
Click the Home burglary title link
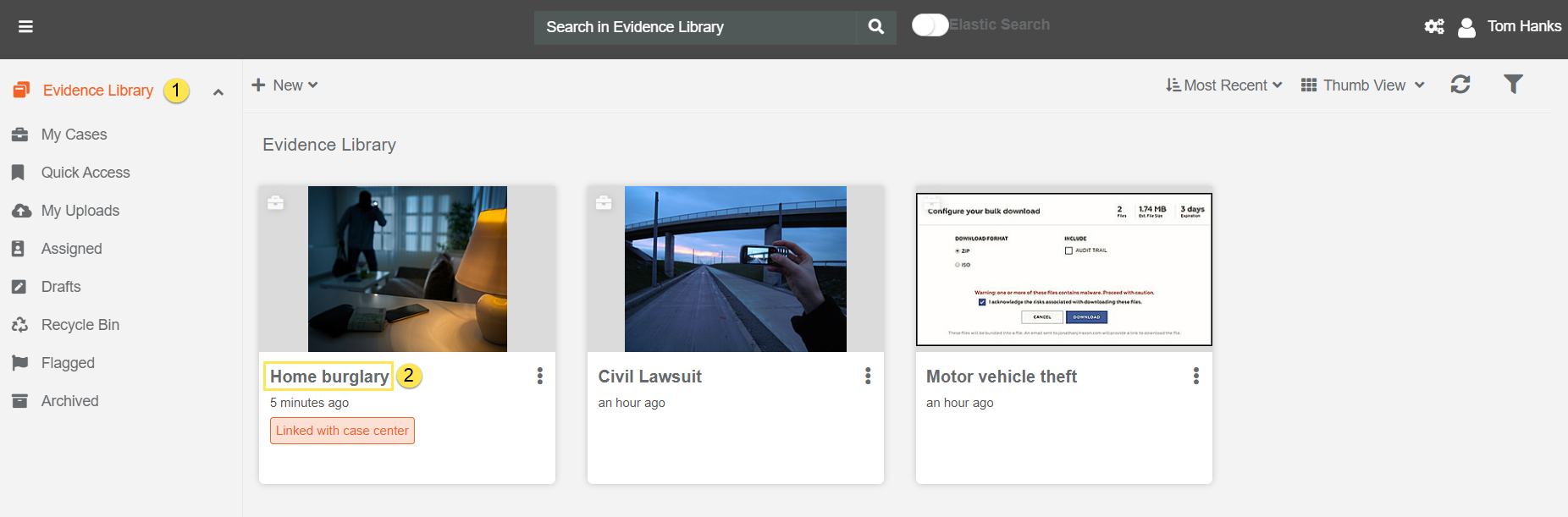329,377
